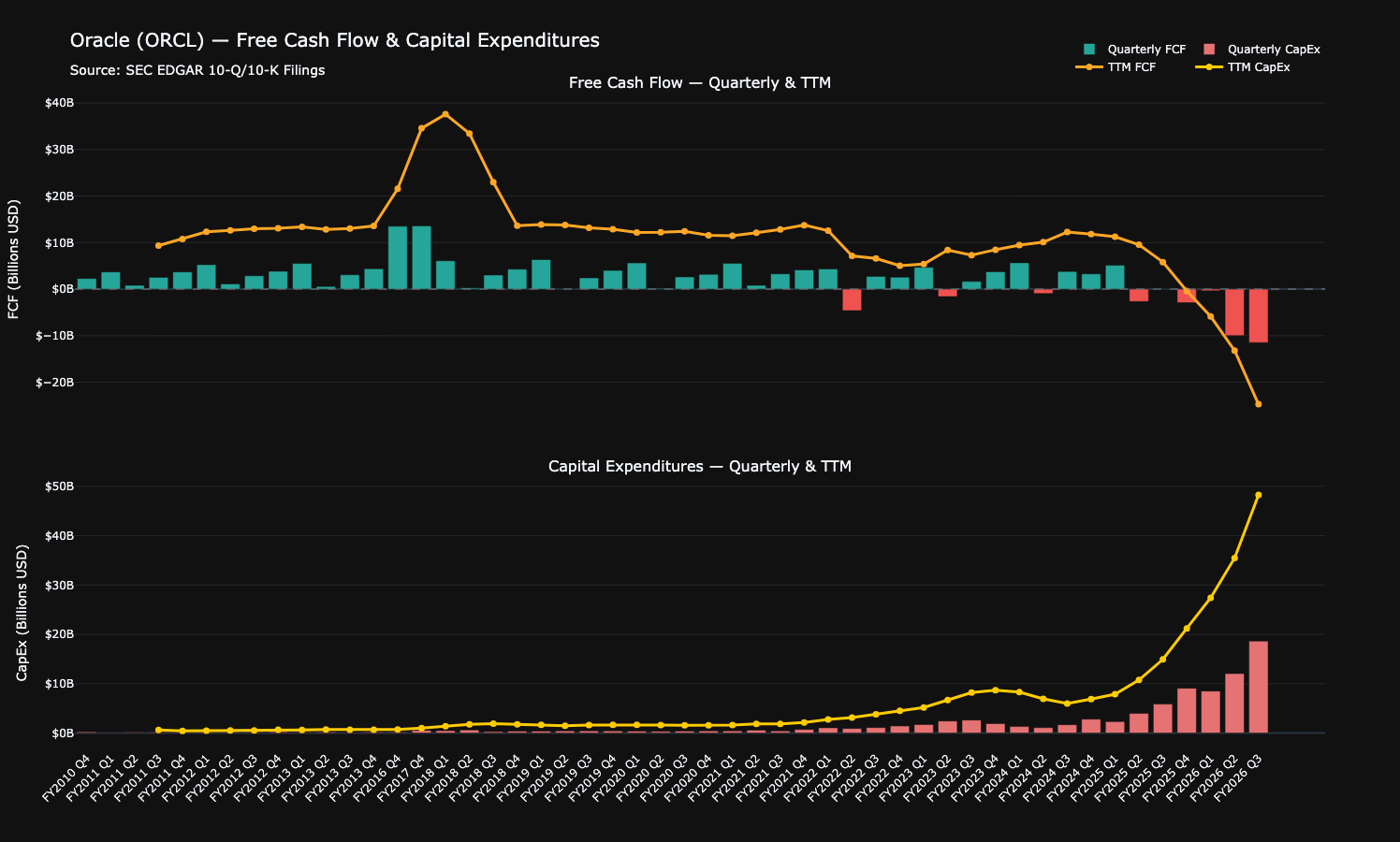Click the Source: SEC EDGAR subtitle text

click(x=197, y=70)
